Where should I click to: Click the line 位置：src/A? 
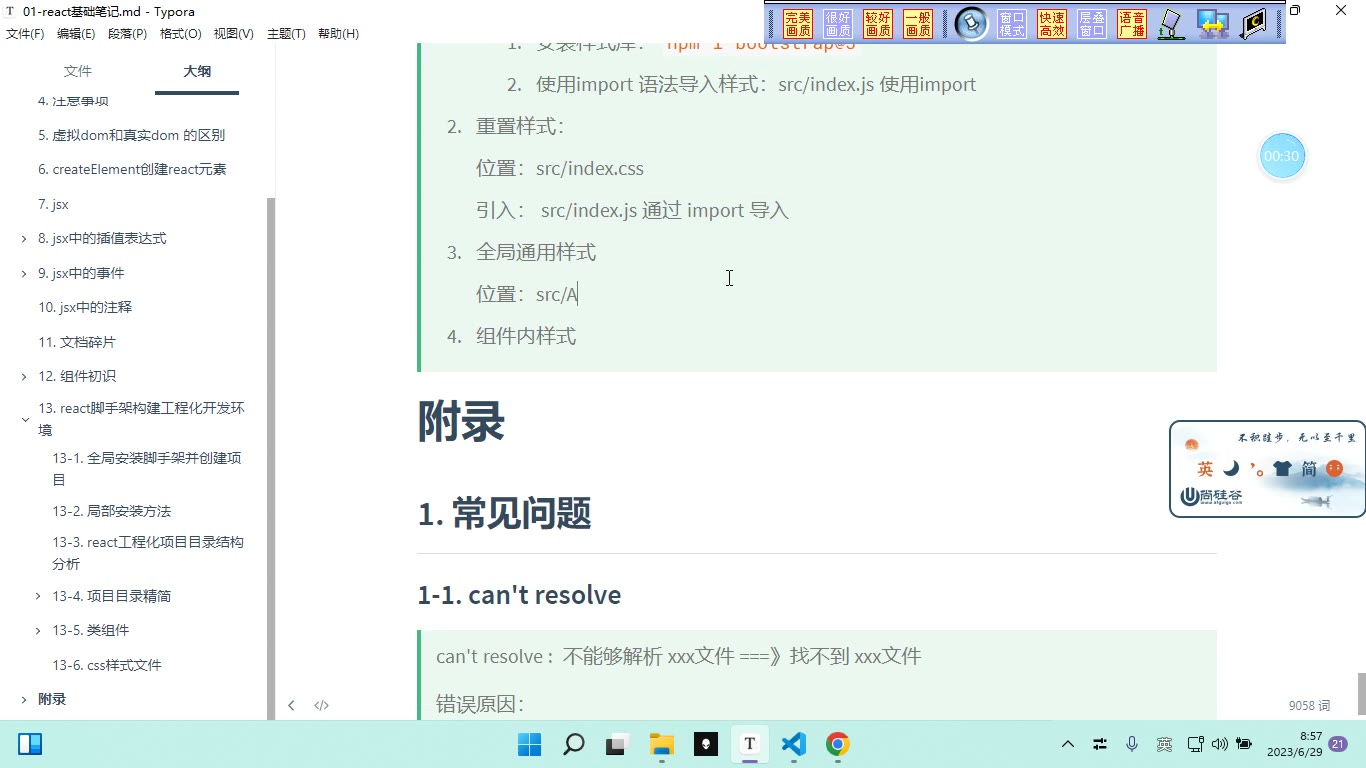point(527,294)
